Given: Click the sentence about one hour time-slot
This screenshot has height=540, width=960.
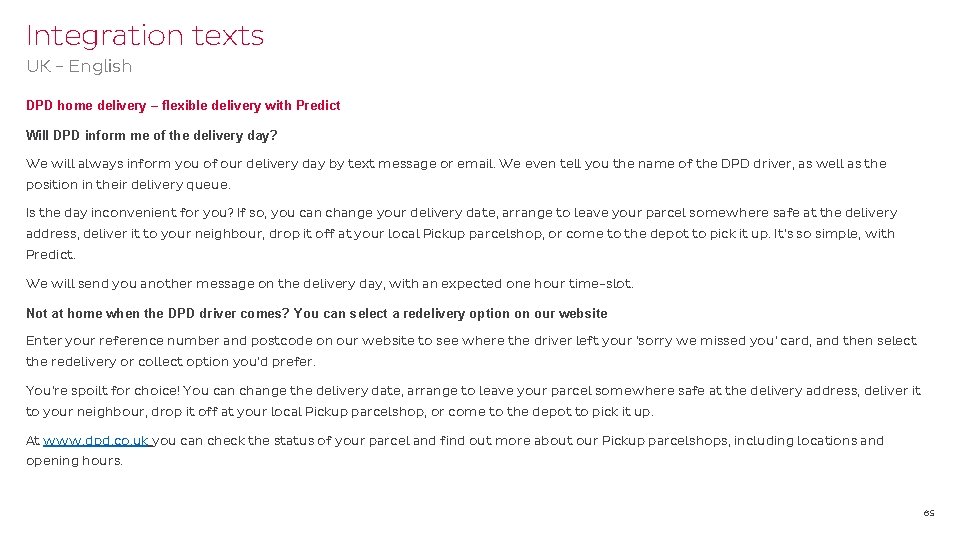Looking at the screenshot, I should click(329, 283).
